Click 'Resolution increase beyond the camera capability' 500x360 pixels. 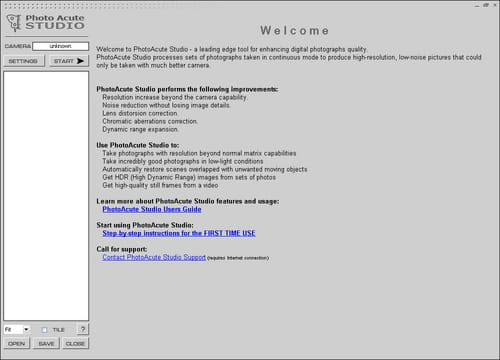(x=175, y=97)
